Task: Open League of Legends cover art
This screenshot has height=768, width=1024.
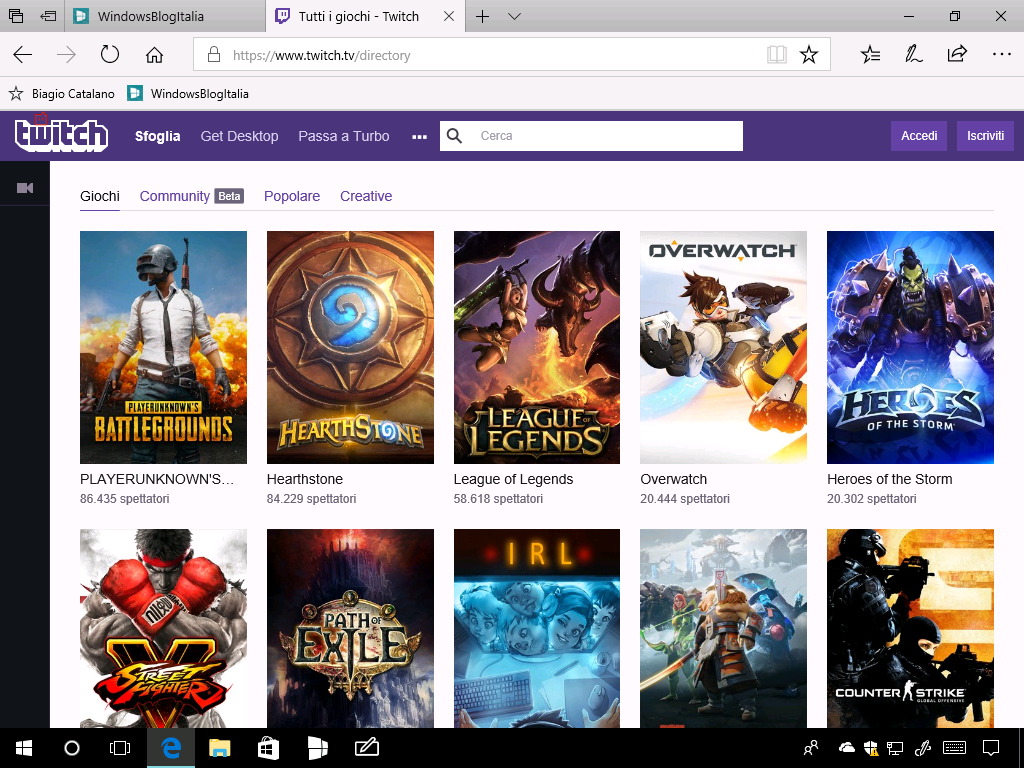Action: (x=537, y=347)
